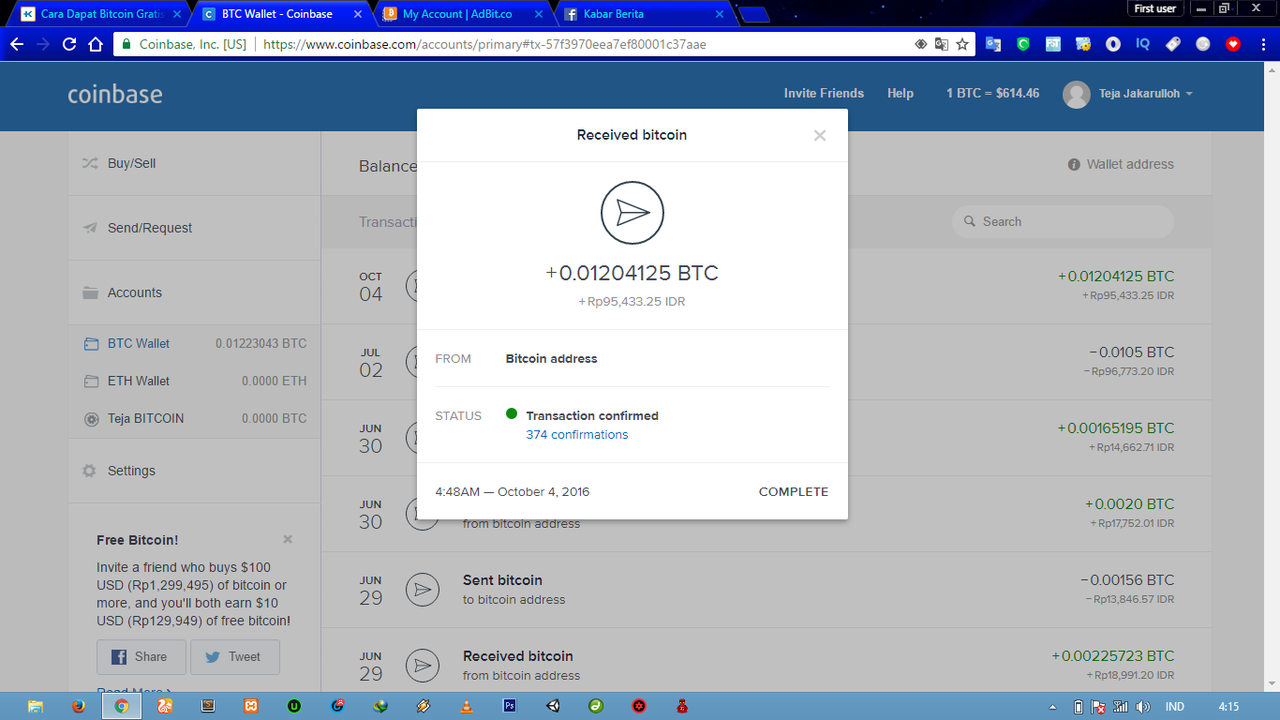Click the volume speaker tray icon
This screenshot has height=720, width=1280.
point(1143,707)
